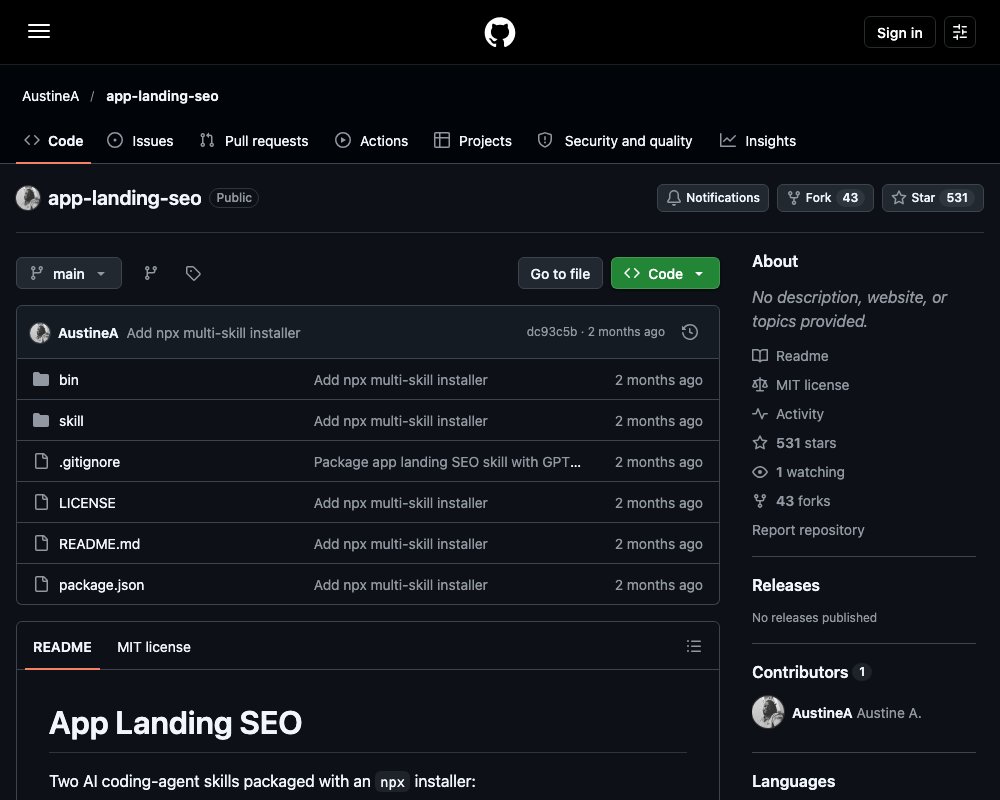
Task: Click the Sign in button
Action: click(x=899, y=33)
